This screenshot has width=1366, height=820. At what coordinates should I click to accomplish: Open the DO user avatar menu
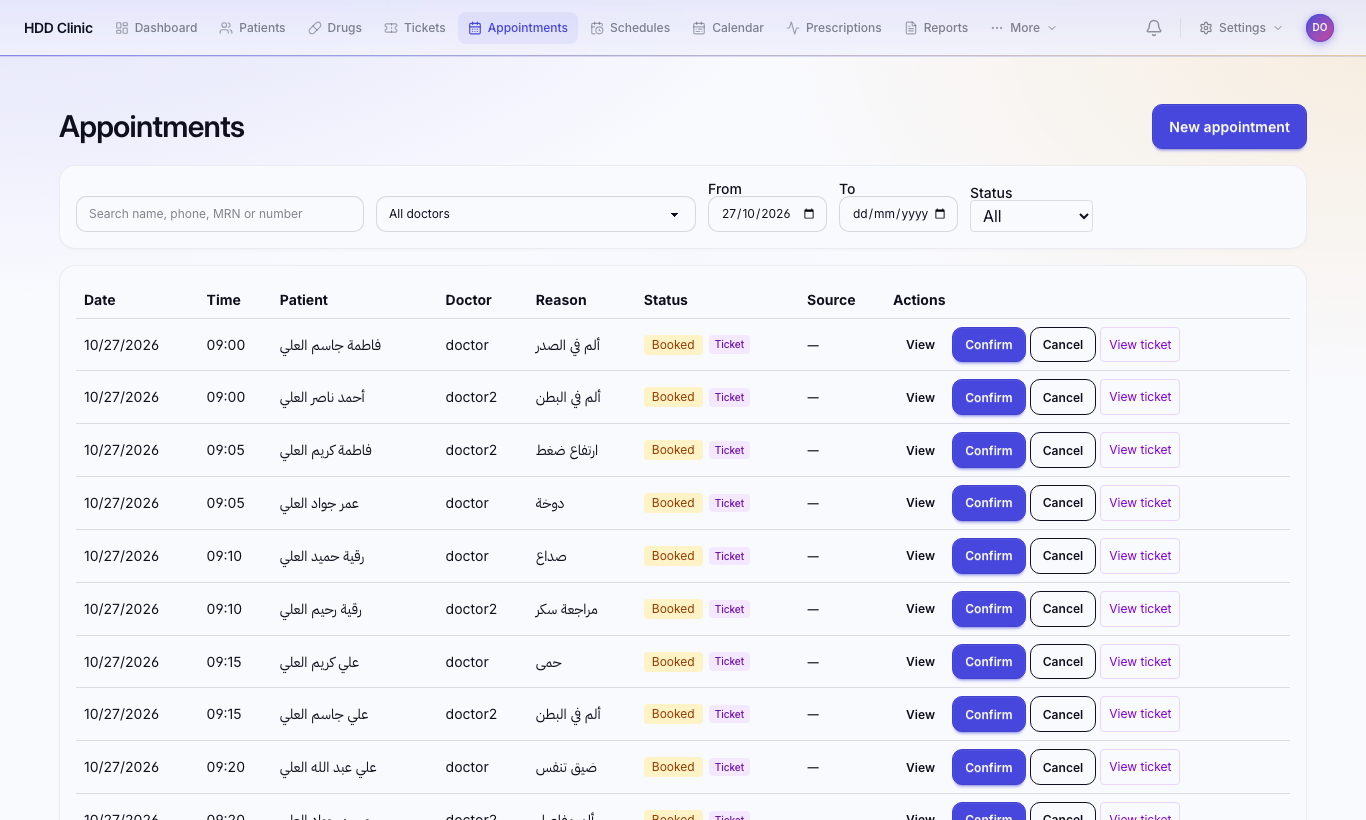pos(1320,28)
